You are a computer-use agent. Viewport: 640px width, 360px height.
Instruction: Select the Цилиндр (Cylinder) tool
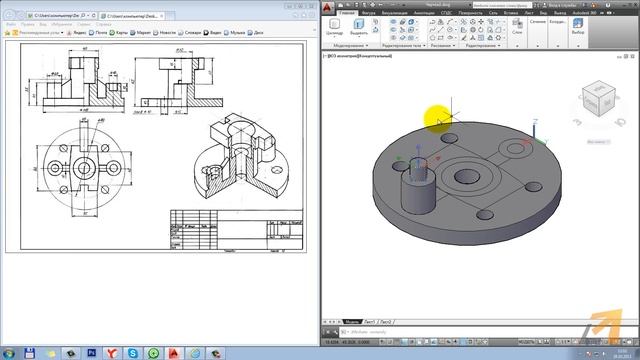tap(335, 27)
